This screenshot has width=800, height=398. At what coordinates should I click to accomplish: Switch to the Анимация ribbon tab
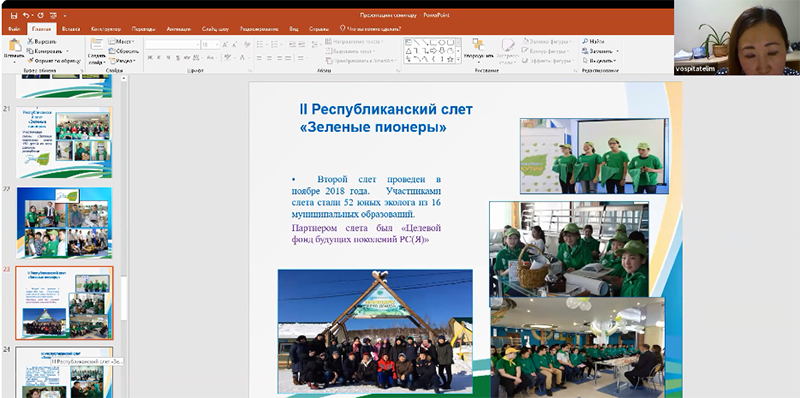179,29
